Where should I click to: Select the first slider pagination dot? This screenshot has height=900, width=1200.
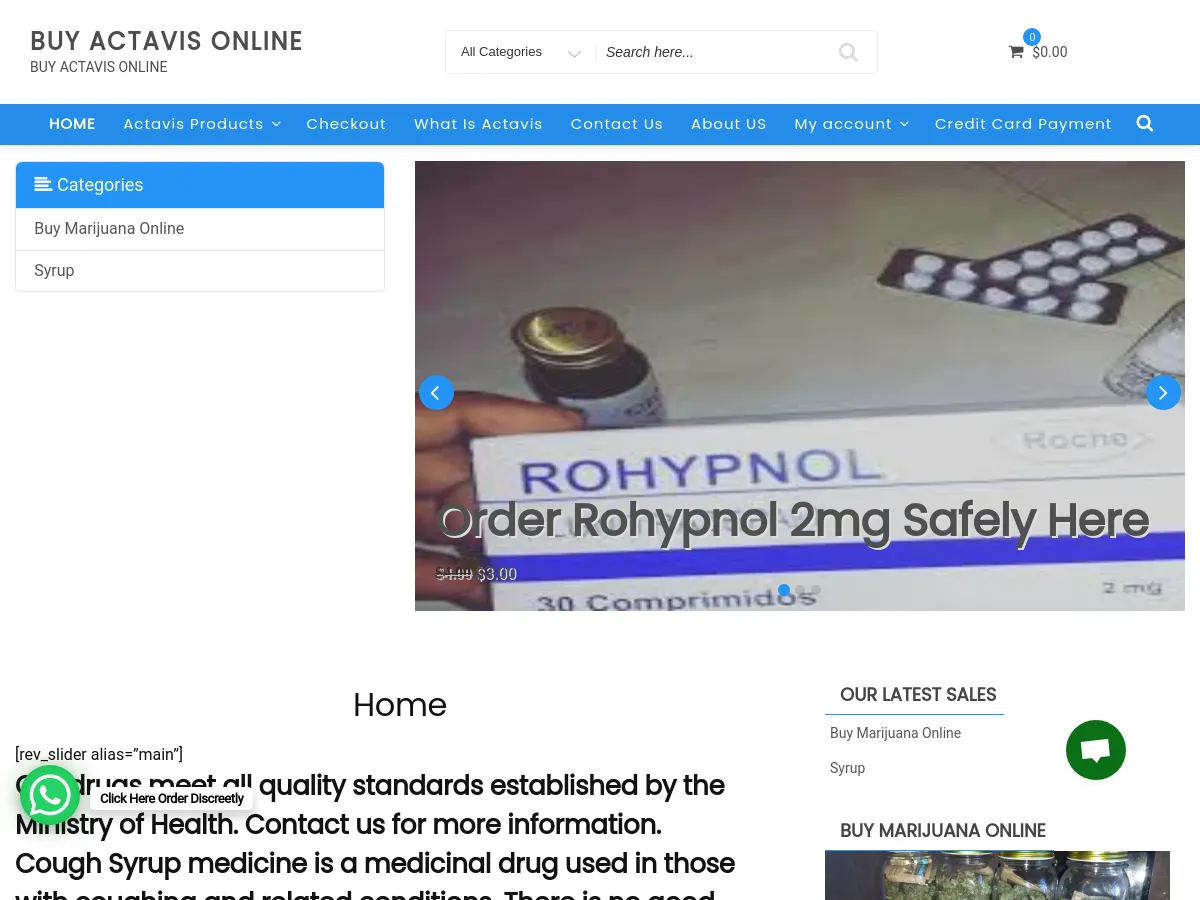[x=784, y=590]
